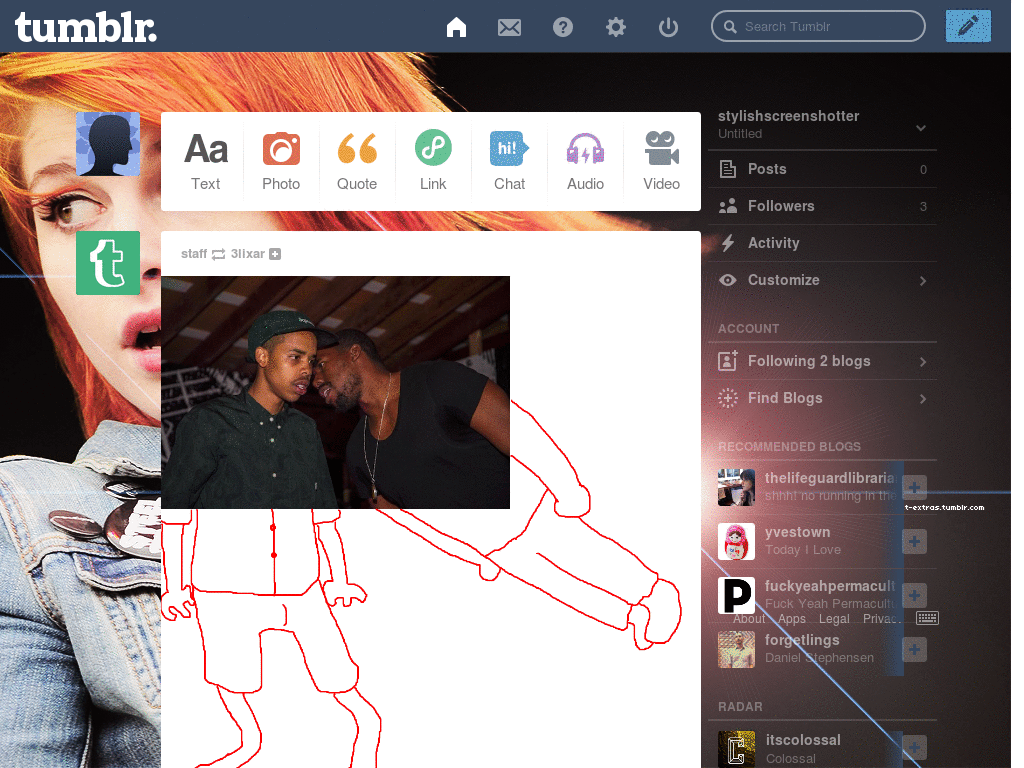The width and height of the screenshot is (1024, 768).
Task: Click the reblog arrows icon in post header
Action: (219, 254)
